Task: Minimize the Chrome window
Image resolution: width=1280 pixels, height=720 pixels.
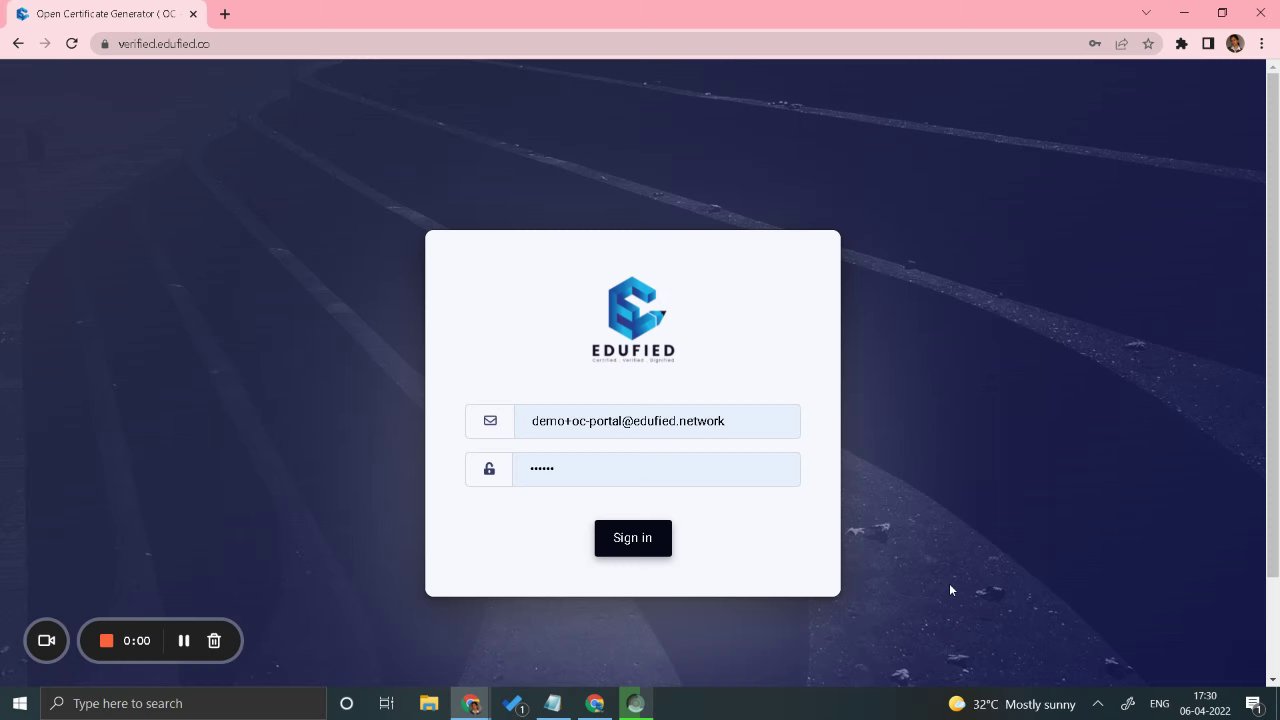Action: tap(1184, 13)
